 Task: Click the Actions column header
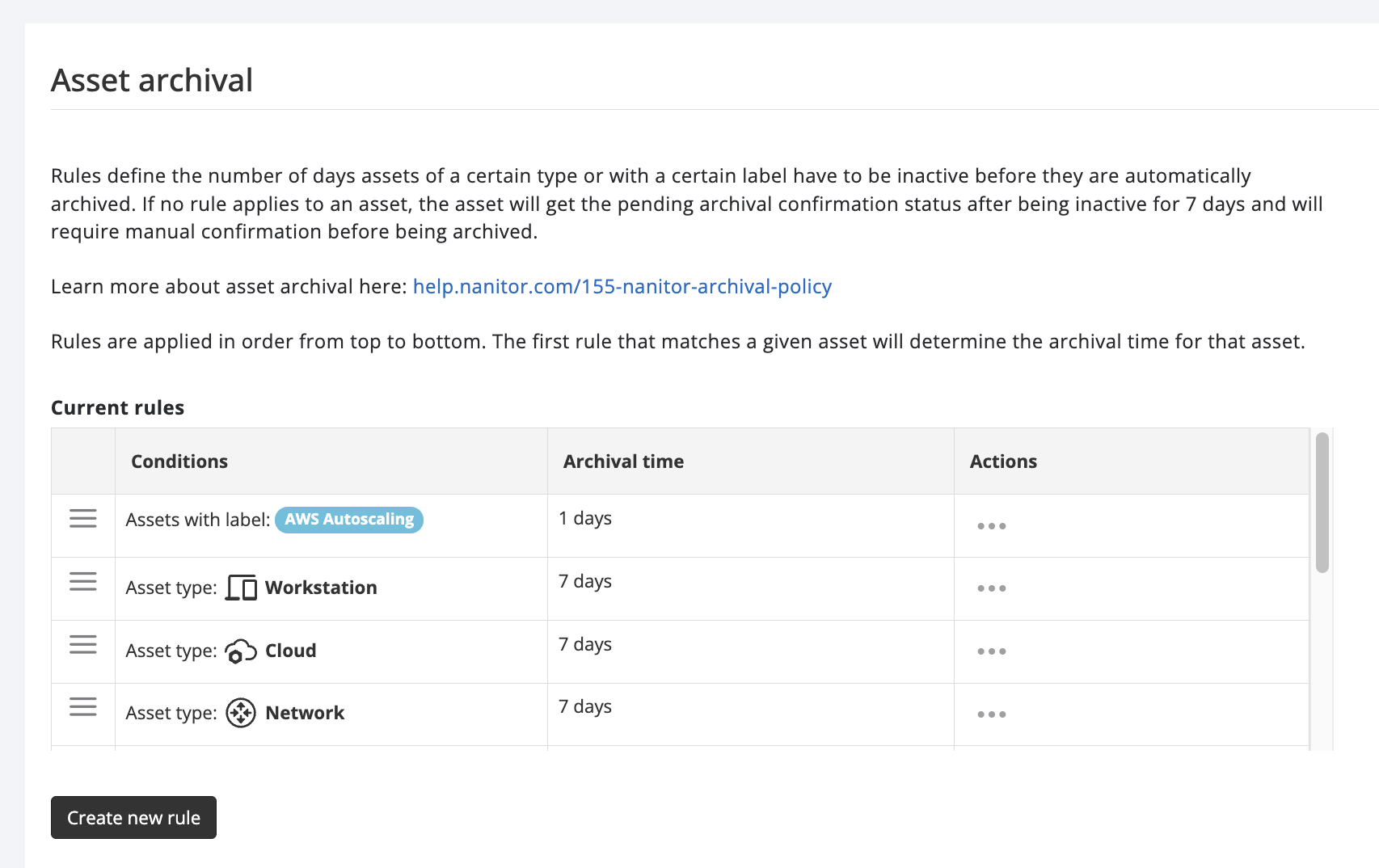1003,461
